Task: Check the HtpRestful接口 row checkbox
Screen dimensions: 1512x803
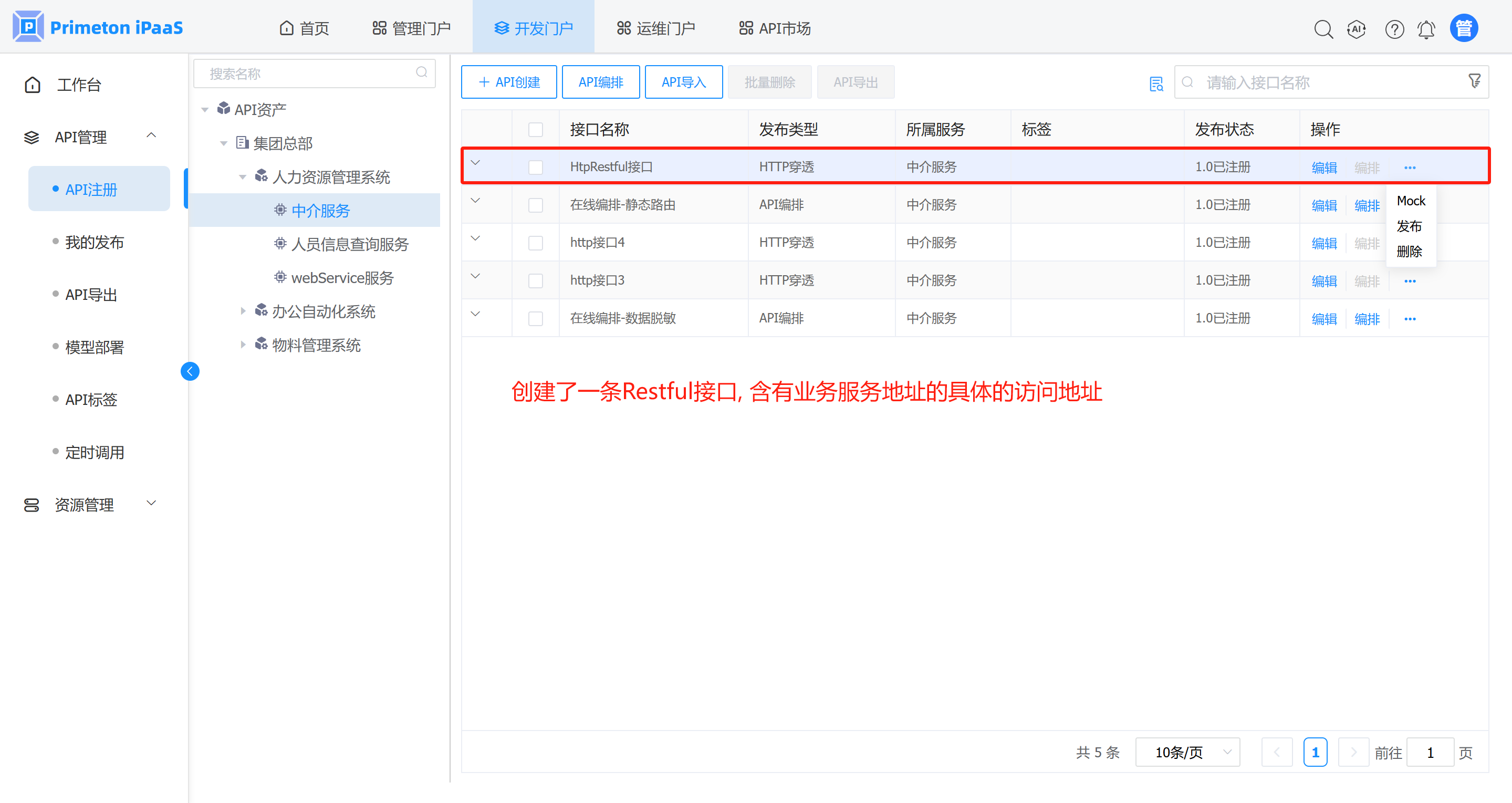Action: click(x=535, y=168)
